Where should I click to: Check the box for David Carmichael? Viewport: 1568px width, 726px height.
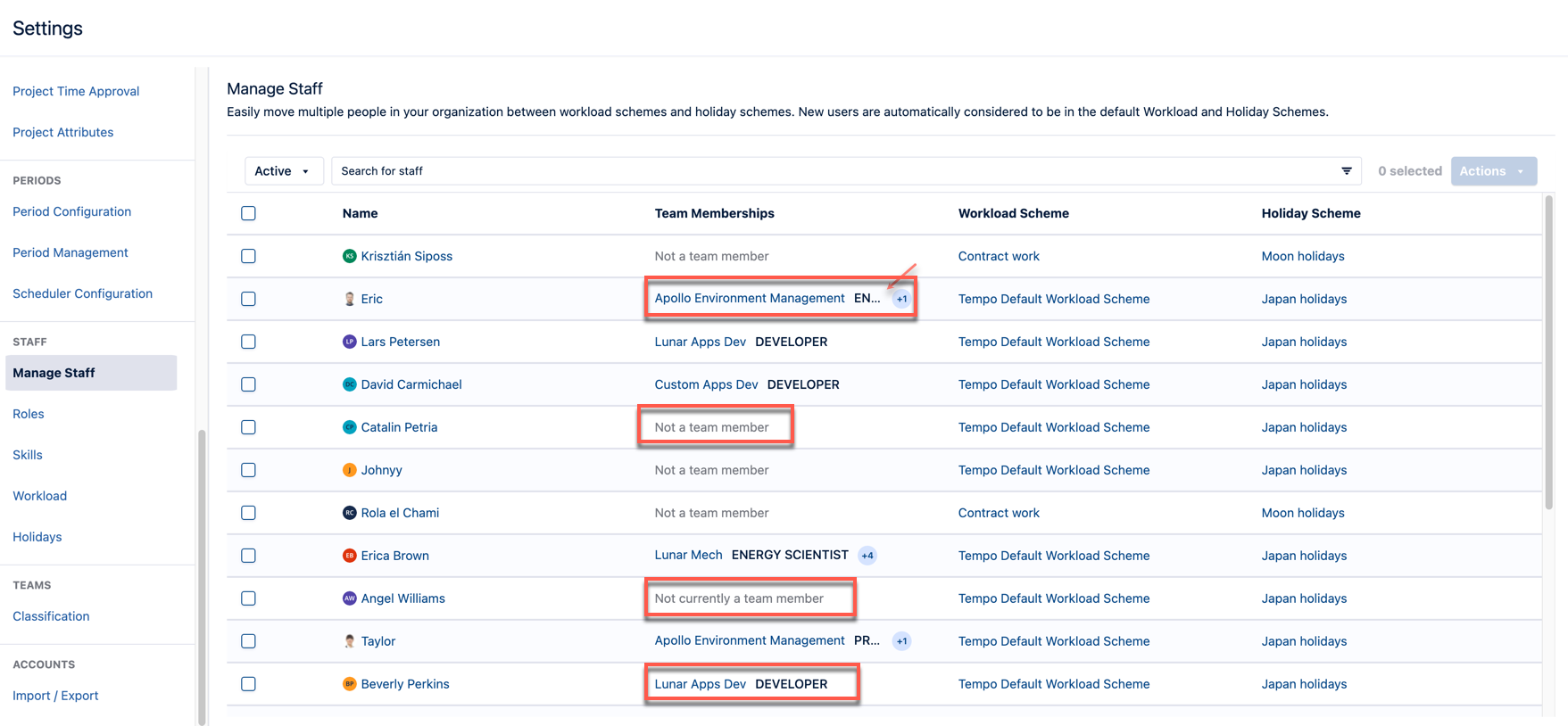point(248,384)
